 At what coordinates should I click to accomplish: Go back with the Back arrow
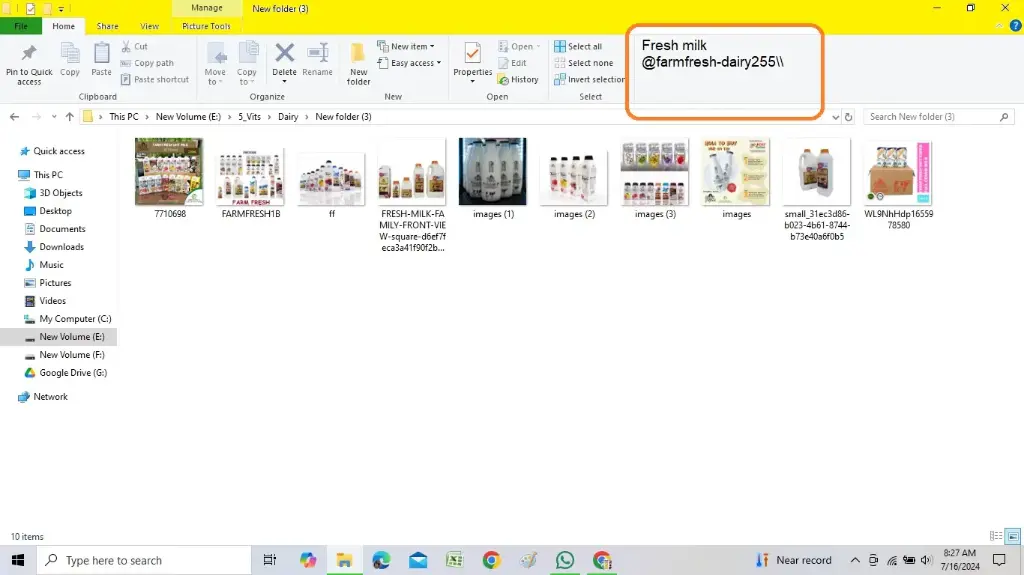point(14,117)
